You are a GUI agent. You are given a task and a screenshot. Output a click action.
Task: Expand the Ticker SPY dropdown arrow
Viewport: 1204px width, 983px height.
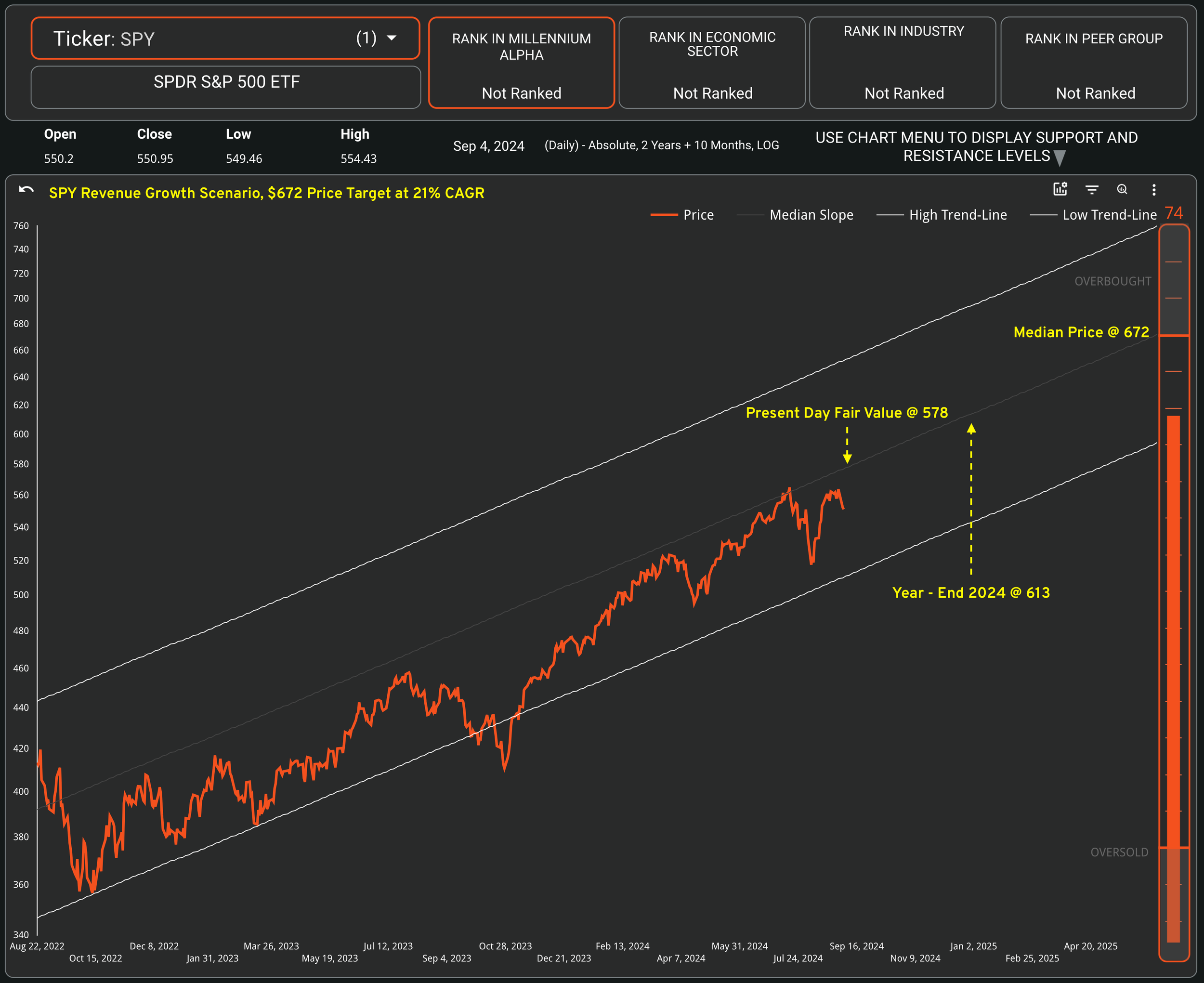pos(391,39)
